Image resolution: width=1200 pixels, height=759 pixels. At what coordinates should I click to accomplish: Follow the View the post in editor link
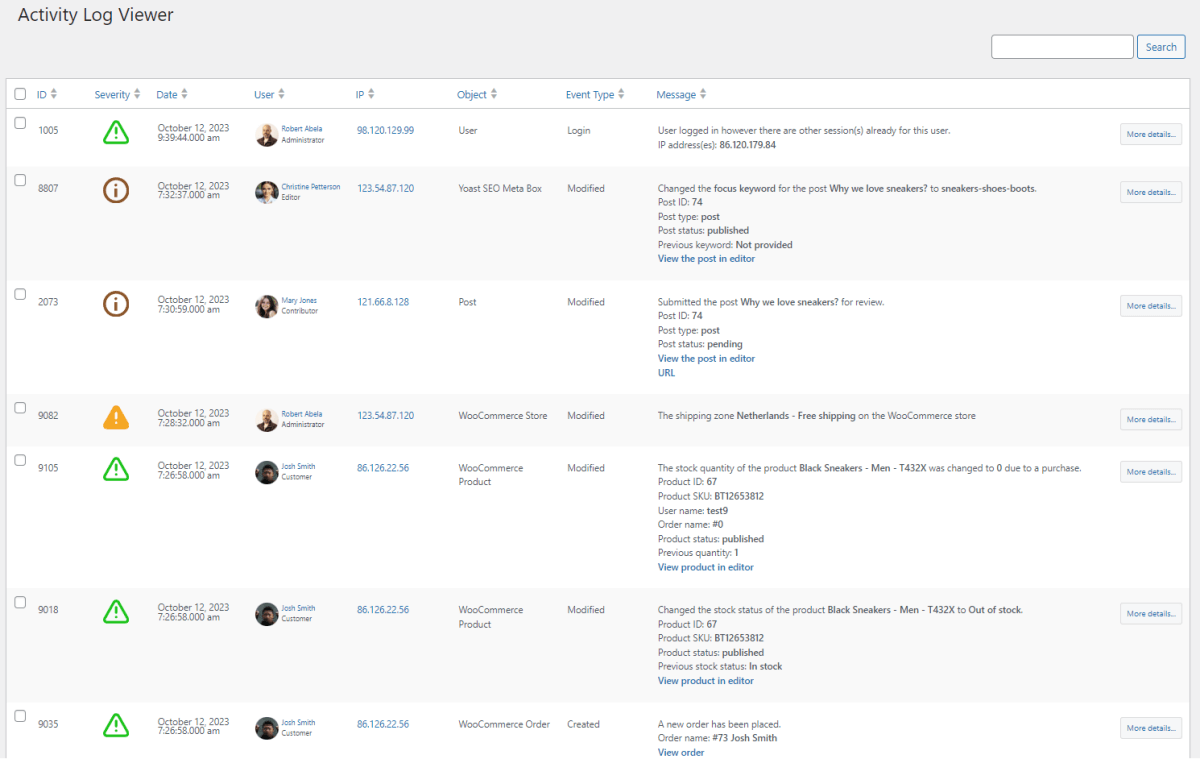[x=706, y=258]
